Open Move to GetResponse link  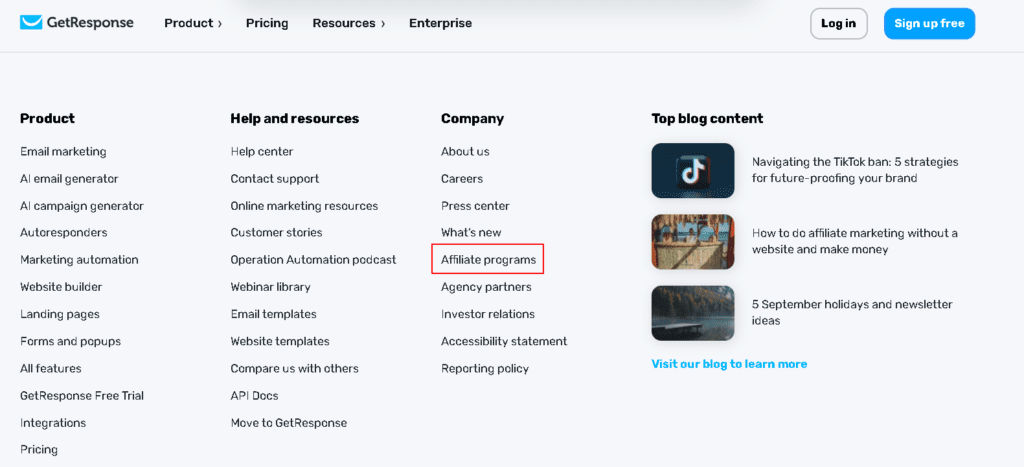click(289, 423)
